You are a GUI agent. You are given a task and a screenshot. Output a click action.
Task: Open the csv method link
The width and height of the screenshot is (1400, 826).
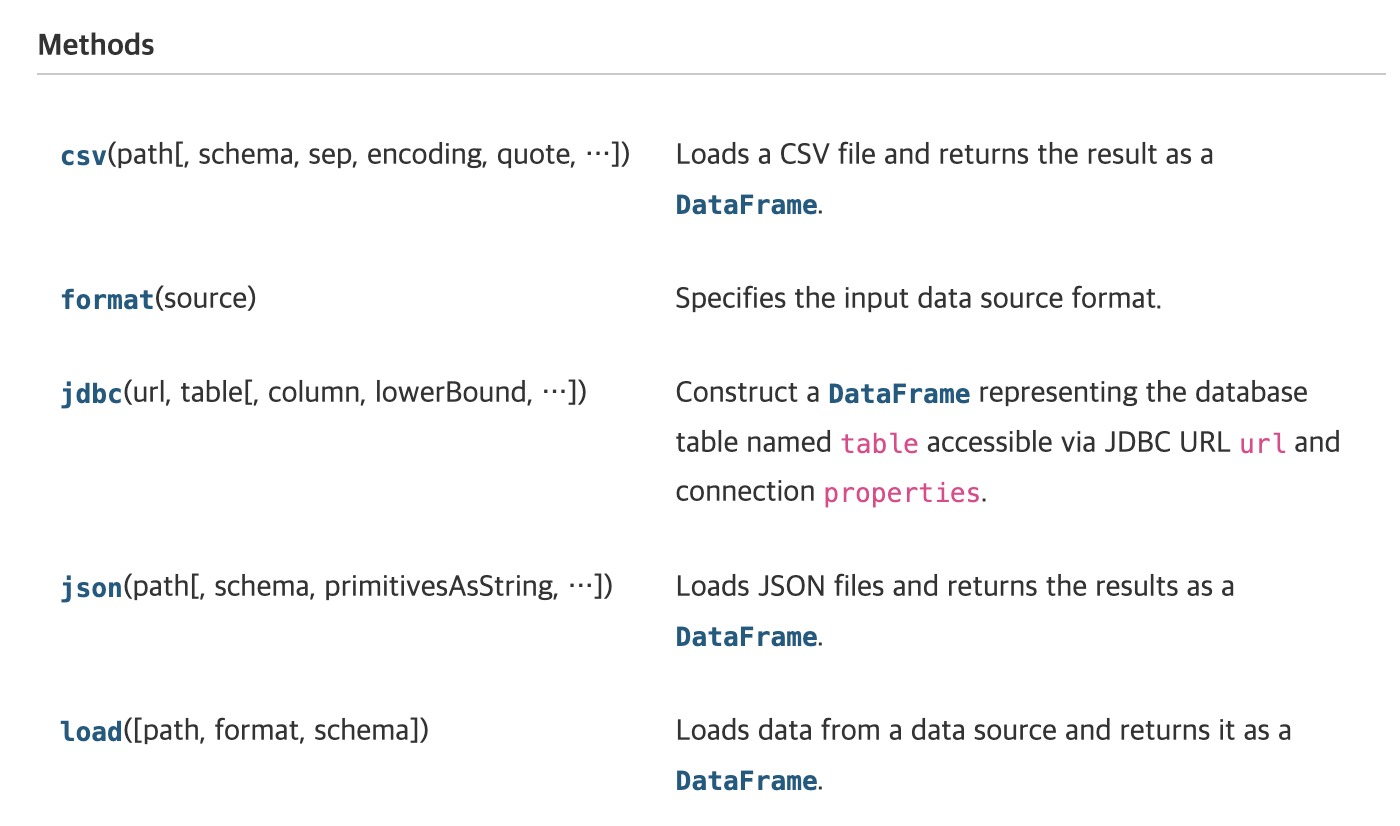click(x=84, y=156)
